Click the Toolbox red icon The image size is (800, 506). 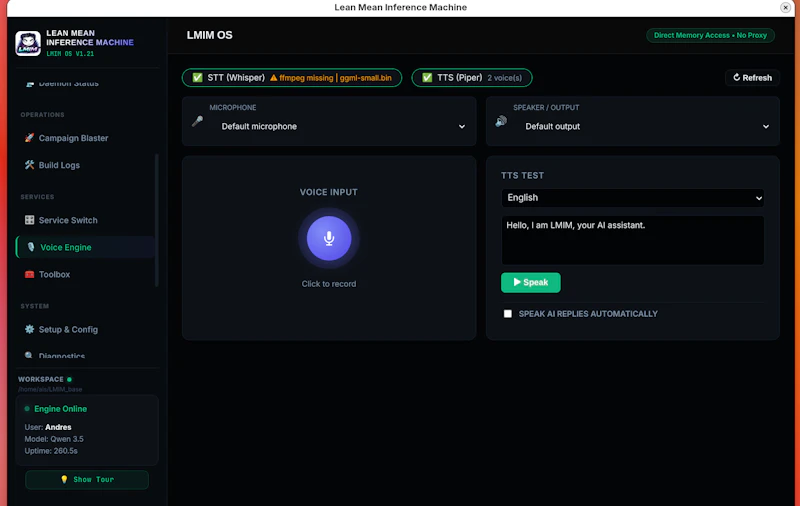pos(30,274)
